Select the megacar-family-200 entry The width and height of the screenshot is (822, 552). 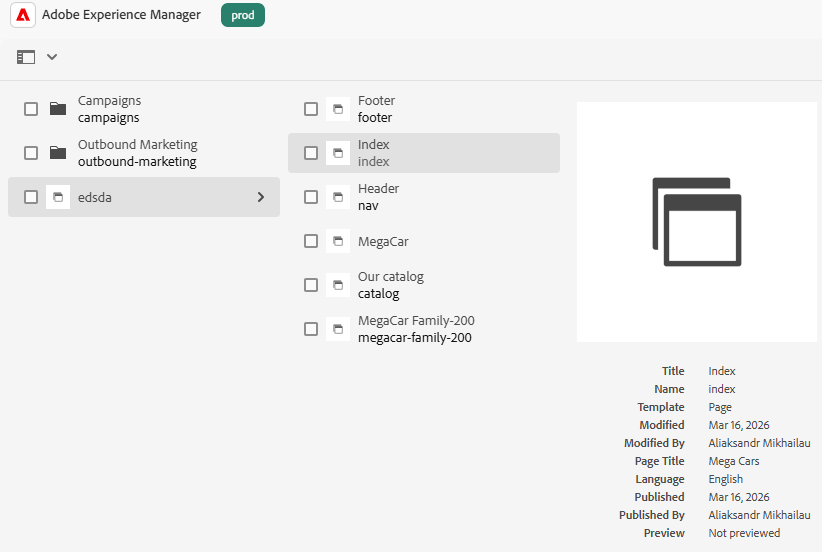pyautogui.click(x=424, y=329)
